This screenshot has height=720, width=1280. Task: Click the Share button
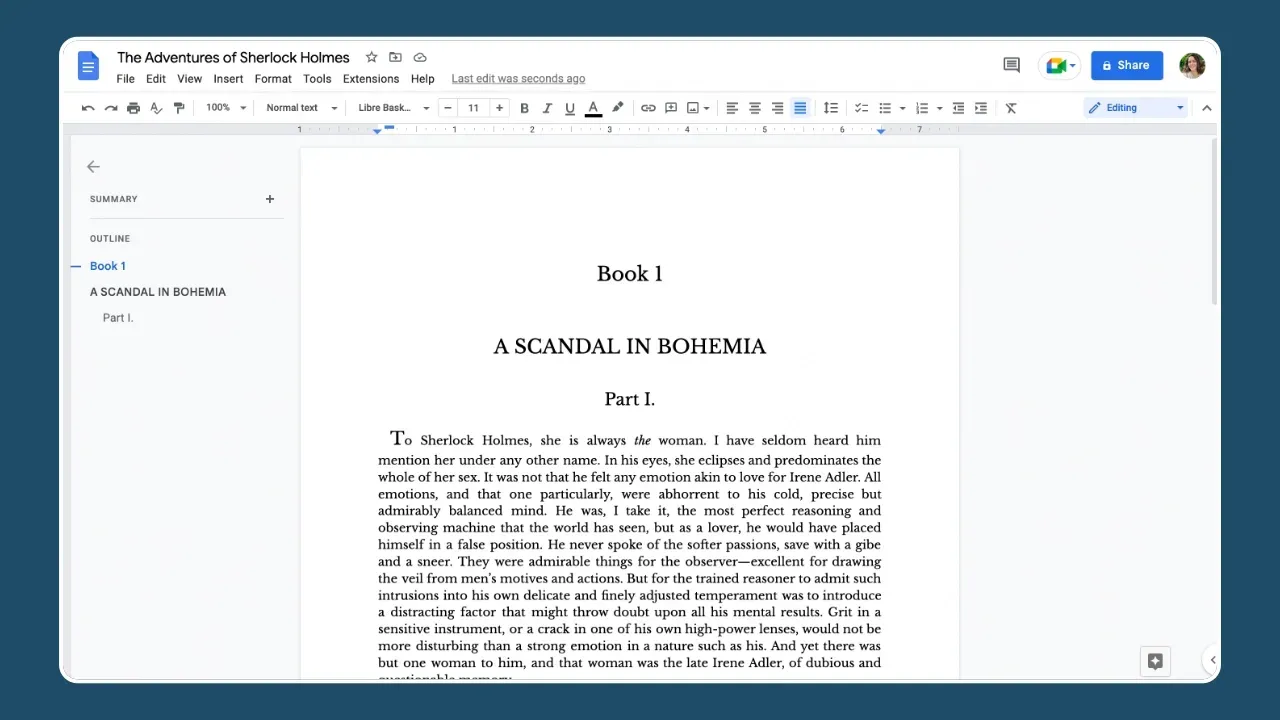[1126, 65]
